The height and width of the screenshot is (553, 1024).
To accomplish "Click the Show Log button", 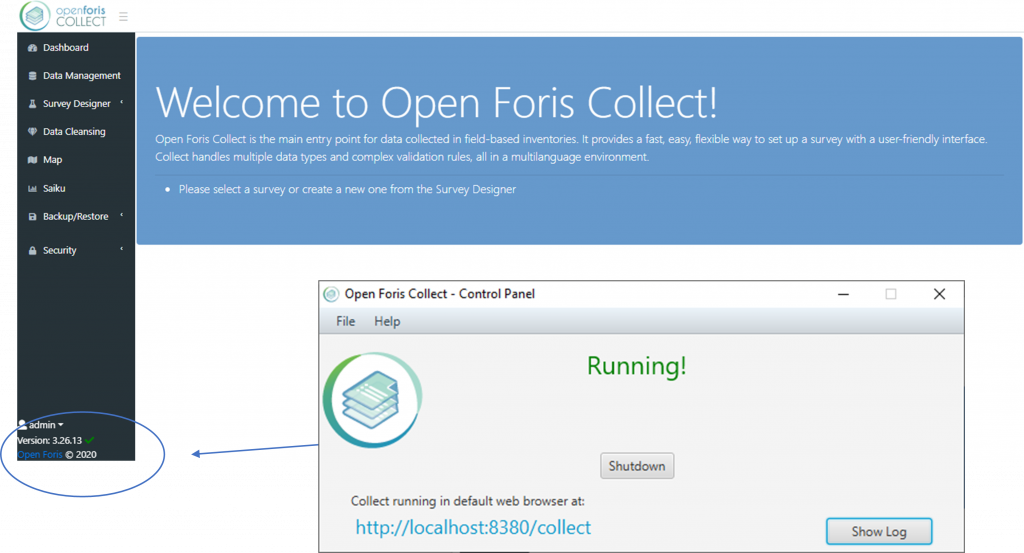I will [x=879, y=531].
